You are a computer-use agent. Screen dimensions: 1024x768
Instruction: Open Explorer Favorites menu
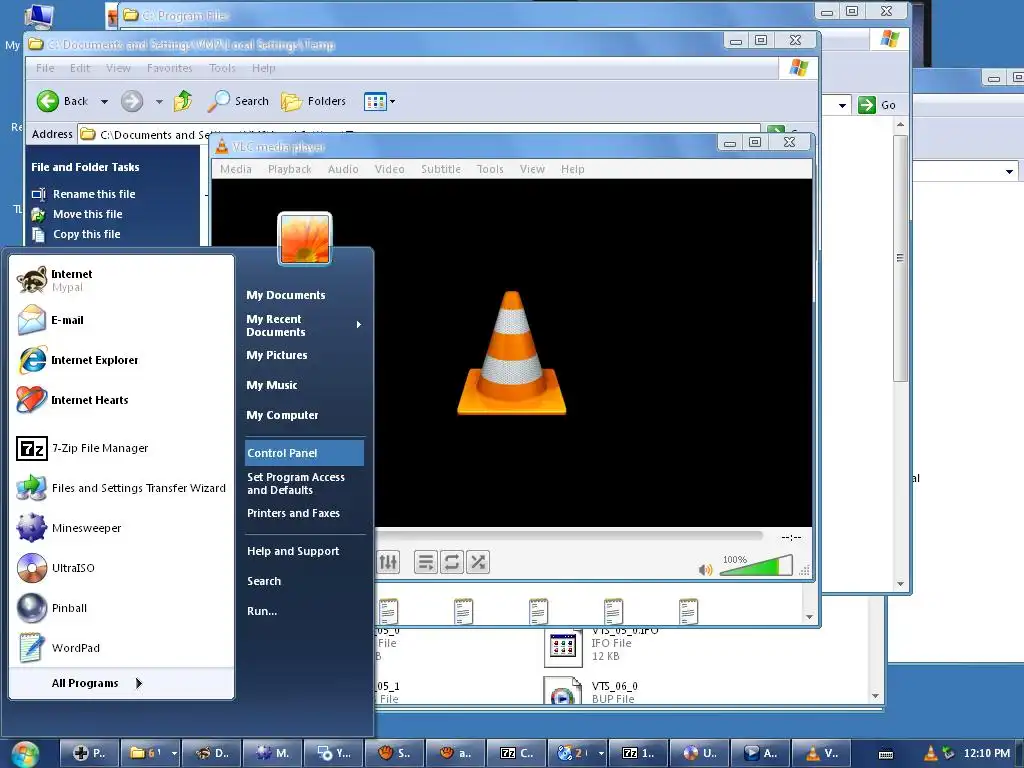(170, 68)
